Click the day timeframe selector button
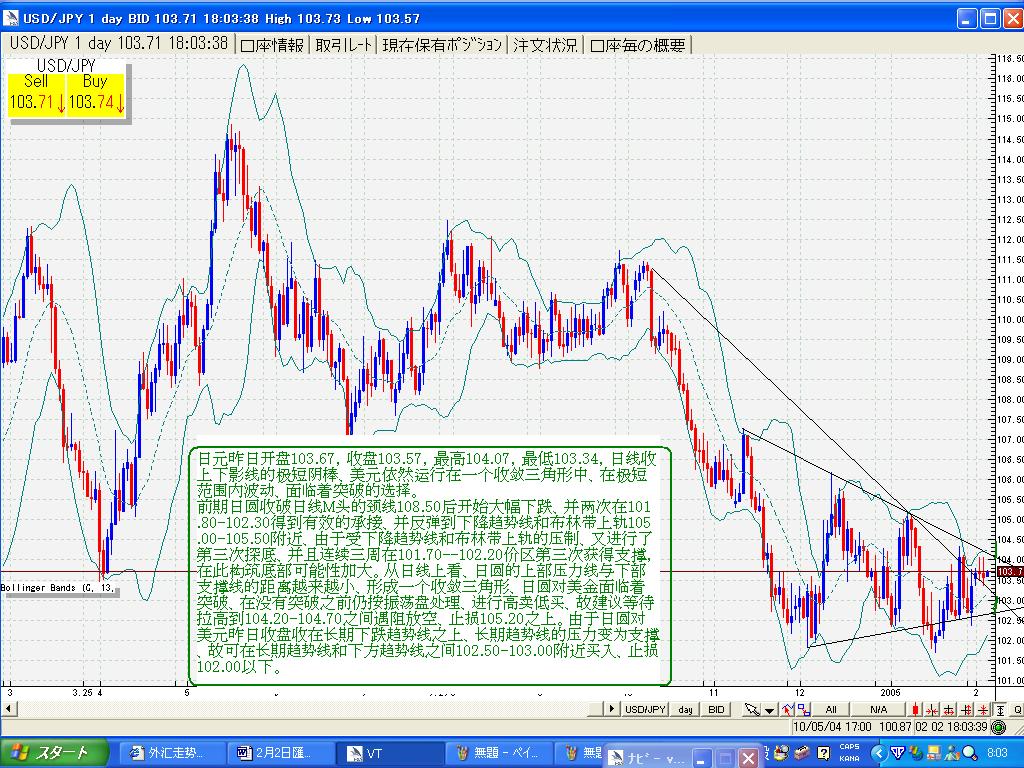This screenshot has width=1024, height=768. tap(685, 709)
